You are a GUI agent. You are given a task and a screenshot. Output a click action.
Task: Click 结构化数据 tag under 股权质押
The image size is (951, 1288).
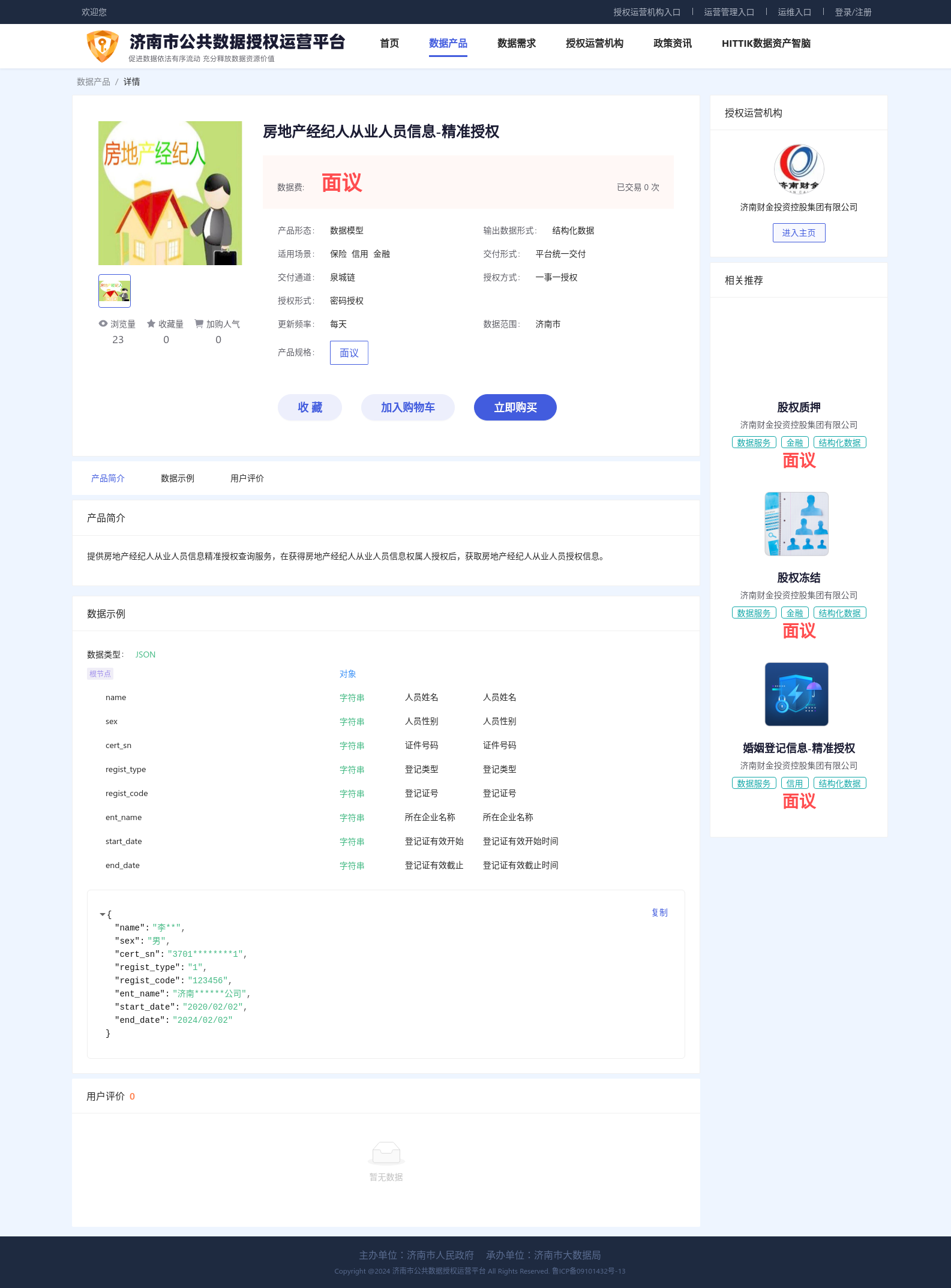[840, 443]
